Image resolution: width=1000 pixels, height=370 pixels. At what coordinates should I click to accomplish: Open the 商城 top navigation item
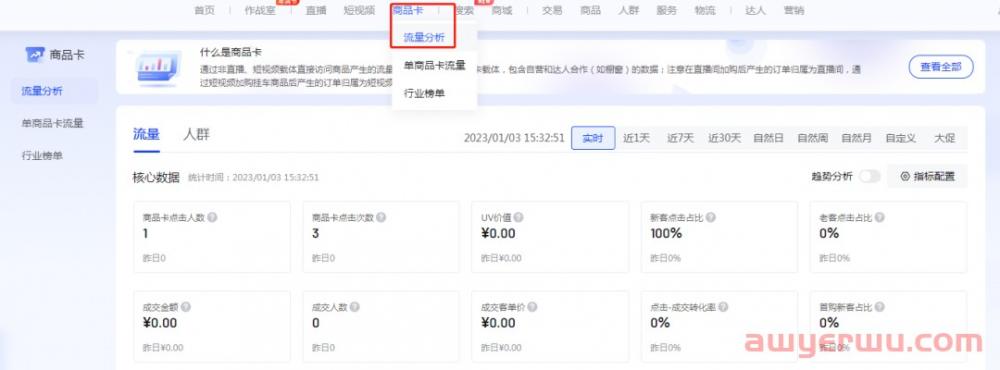click(502, 10)
